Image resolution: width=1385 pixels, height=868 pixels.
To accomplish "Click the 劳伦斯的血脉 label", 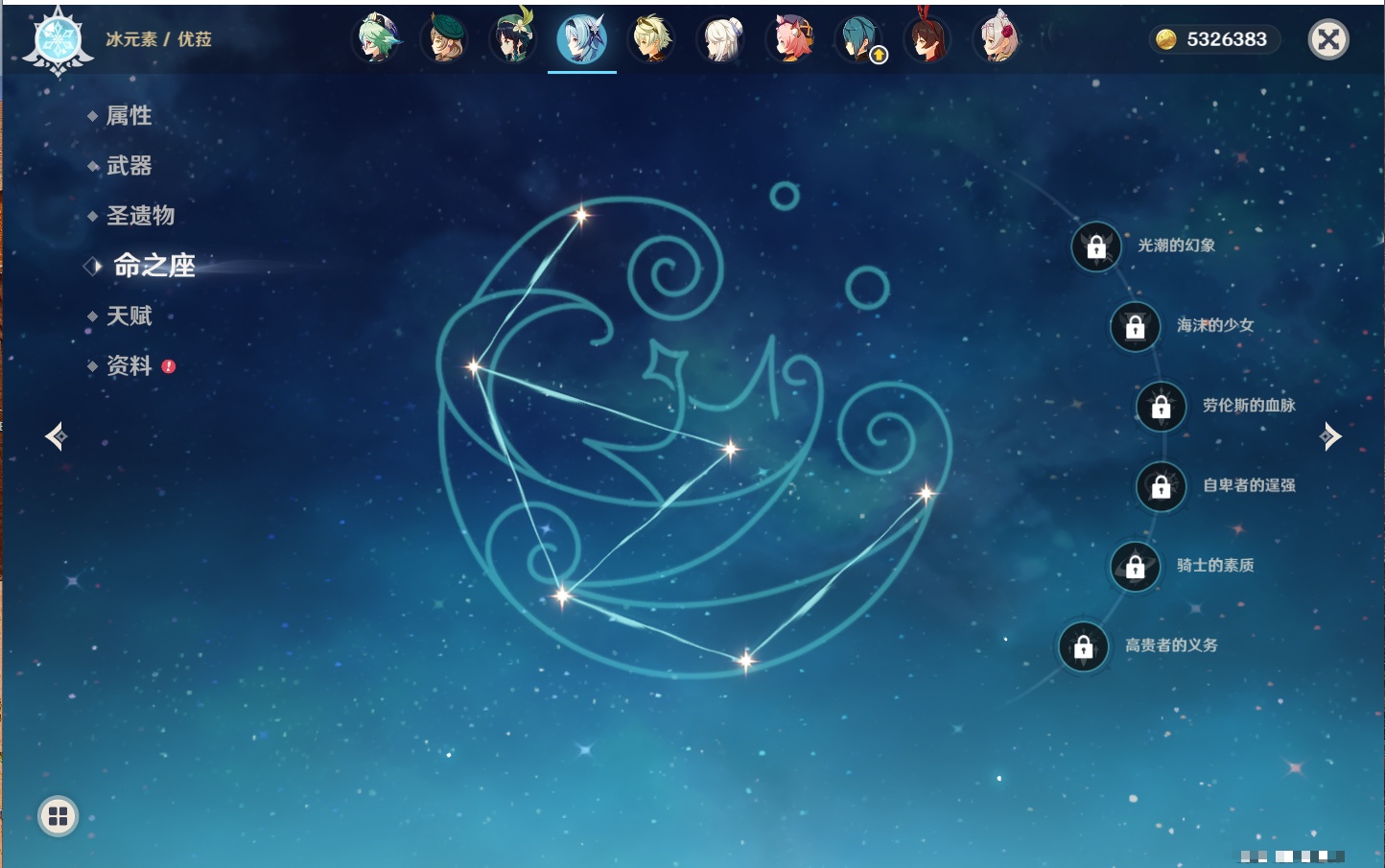I will coord(1249,405).
